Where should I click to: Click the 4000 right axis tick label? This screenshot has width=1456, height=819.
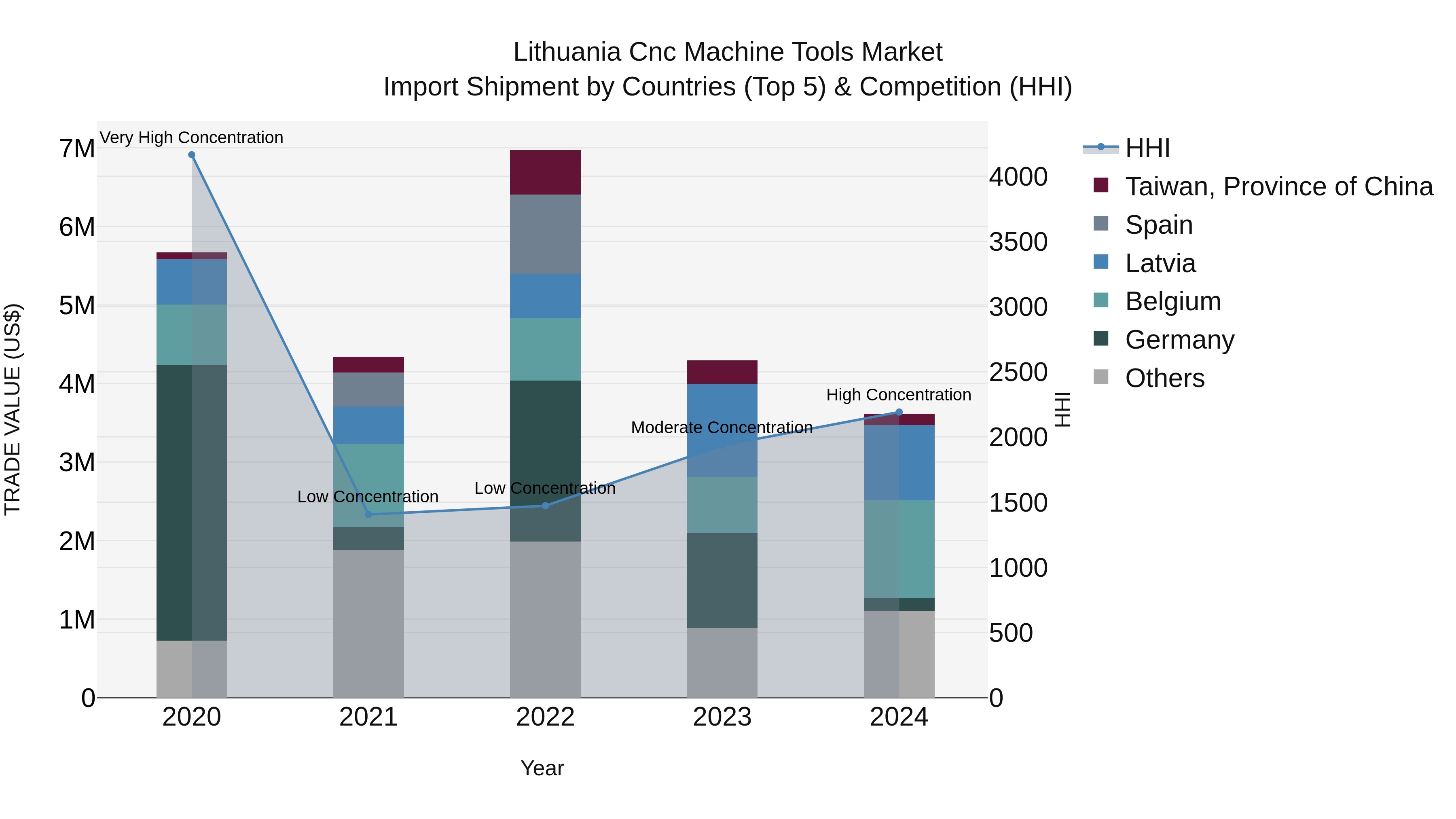[1018, 177]
